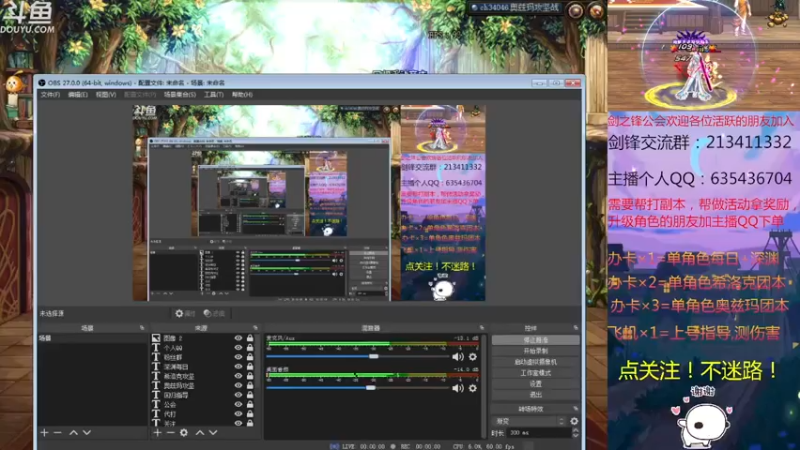The height and width of the screenshot is (450, 800).
Task: Open the 视图(V) menu
Action: click(106, 95)
